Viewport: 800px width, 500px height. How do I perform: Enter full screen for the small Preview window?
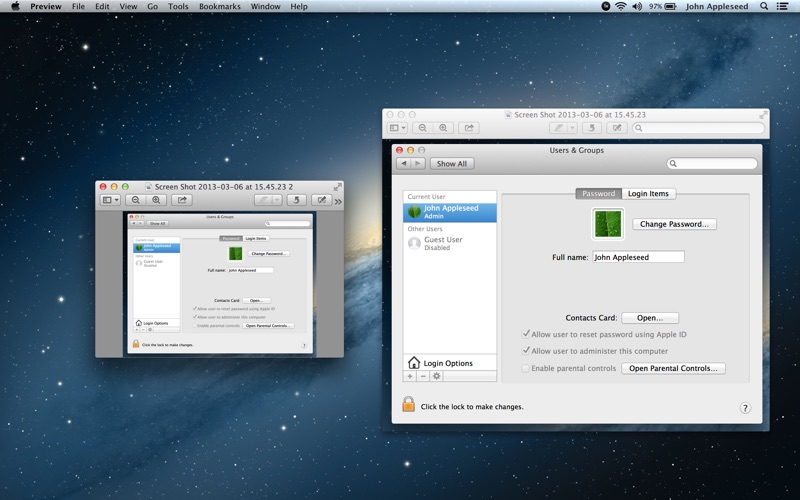coord(337,187)
